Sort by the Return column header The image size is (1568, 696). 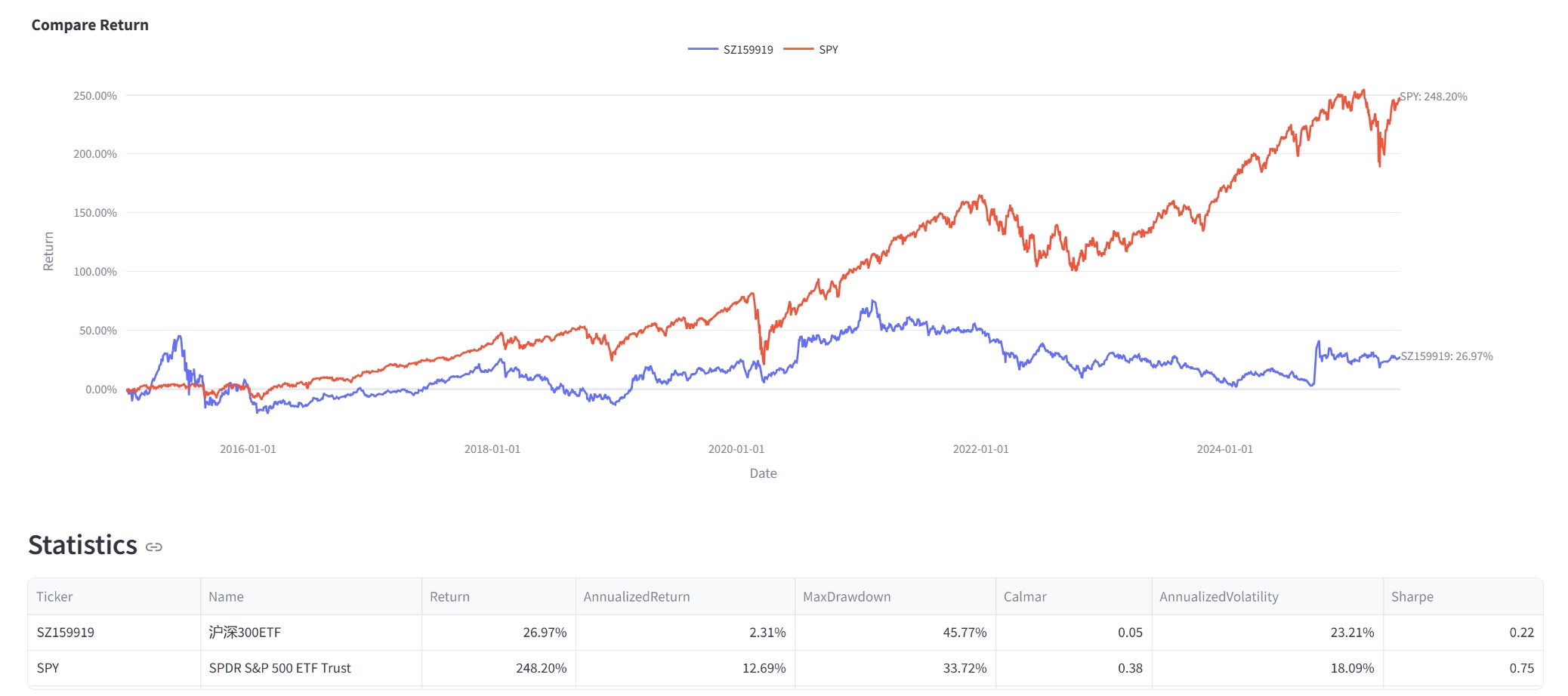tap(449, 596)
